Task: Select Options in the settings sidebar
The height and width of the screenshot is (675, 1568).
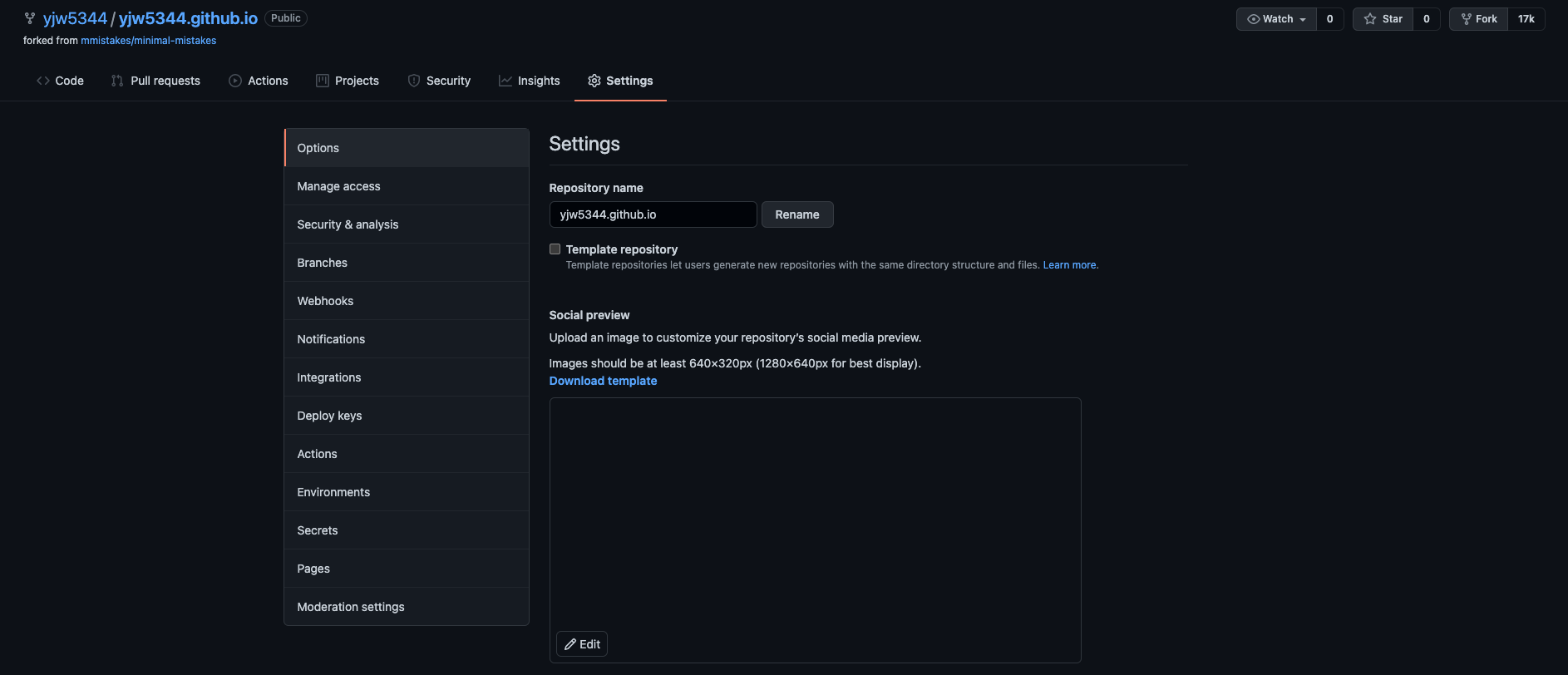Action: (x=407, y=148)
